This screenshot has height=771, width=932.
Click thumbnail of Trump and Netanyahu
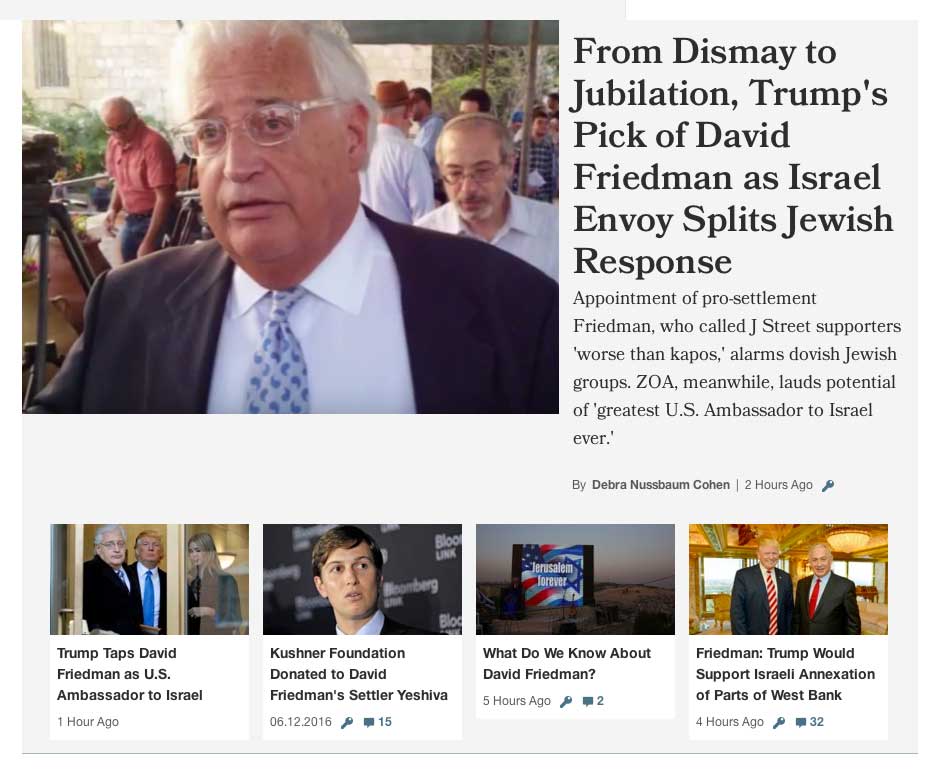788,580
